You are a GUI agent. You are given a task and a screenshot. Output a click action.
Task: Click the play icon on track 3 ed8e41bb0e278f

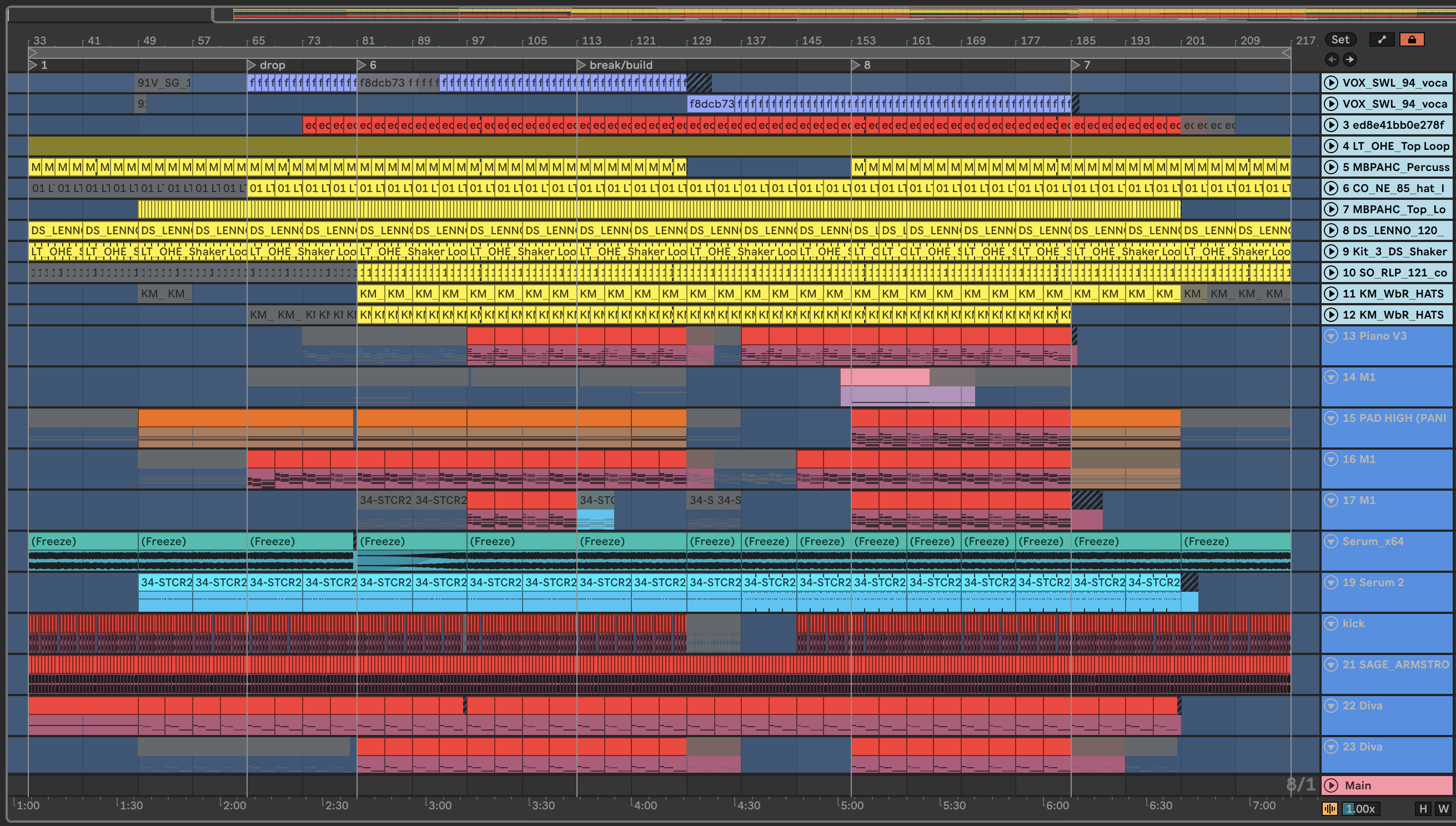[1330, 125]
